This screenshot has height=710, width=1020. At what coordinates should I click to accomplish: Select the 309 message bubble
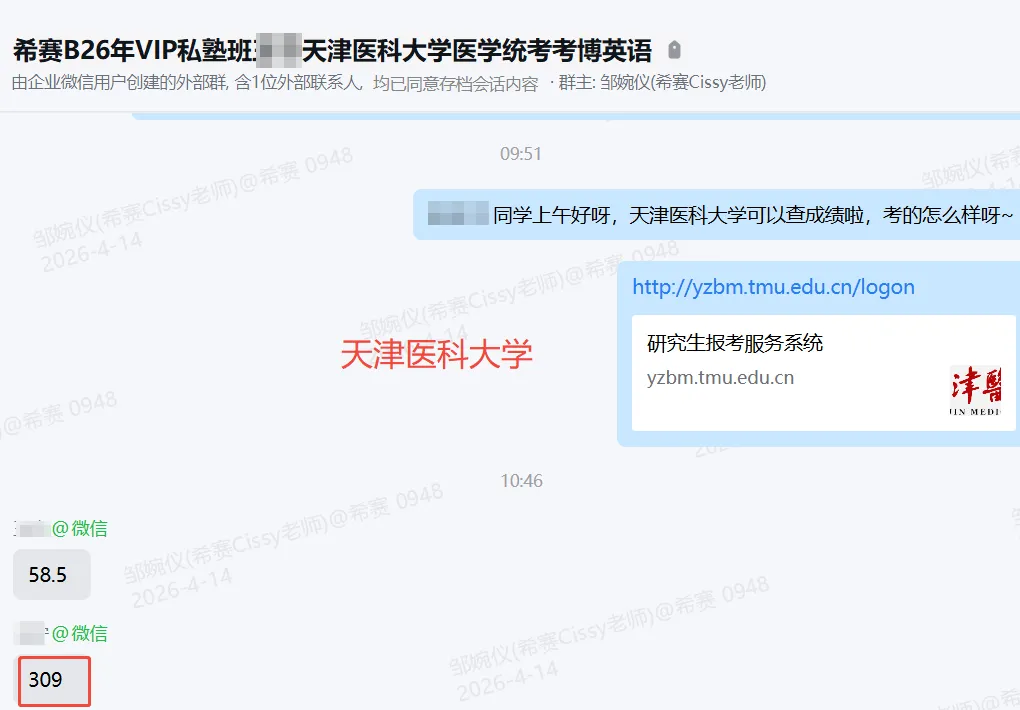(54, 681)
